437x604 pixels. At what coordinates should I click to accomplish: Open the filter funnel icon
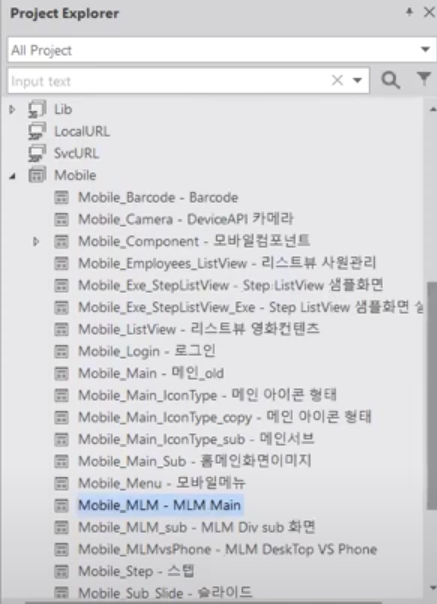pos(424,79)
